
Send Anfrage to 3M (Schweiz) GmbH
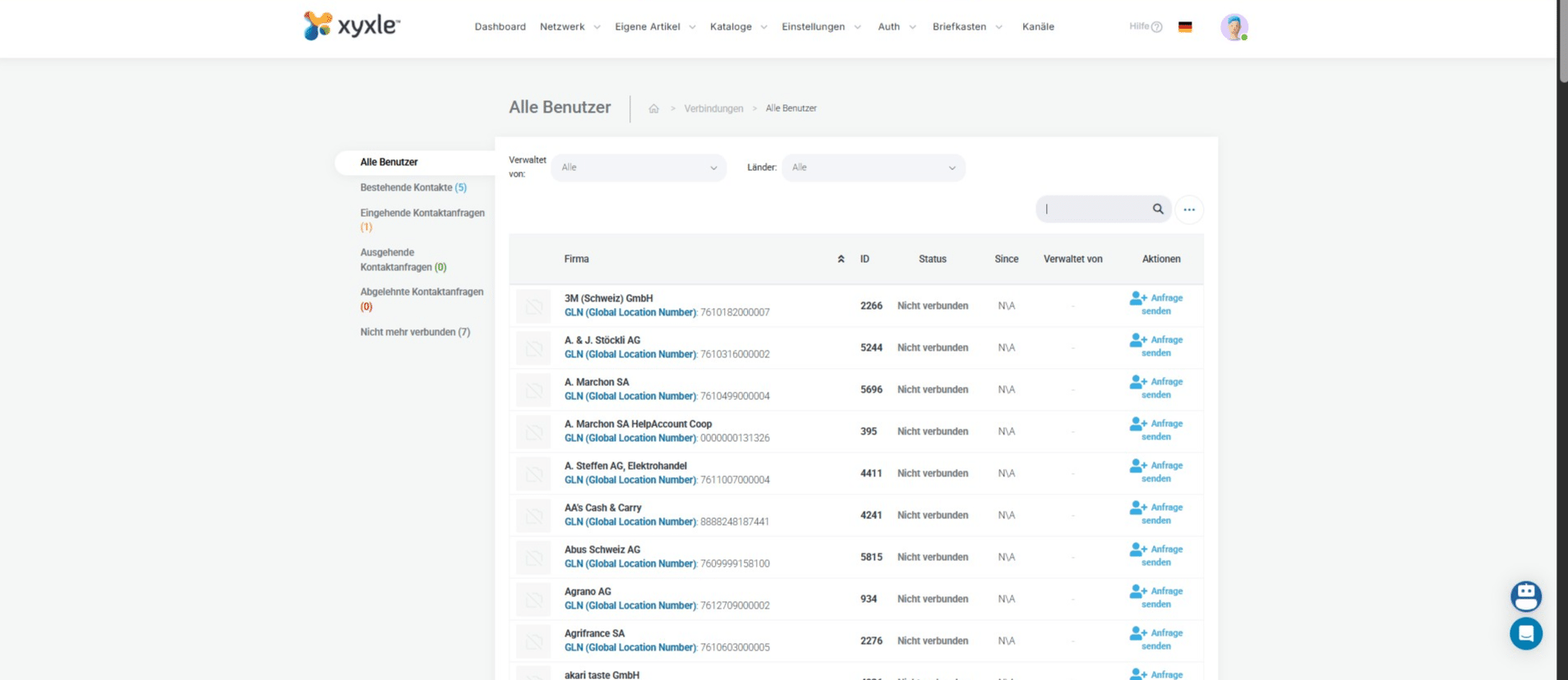(x=1156, y=305)
